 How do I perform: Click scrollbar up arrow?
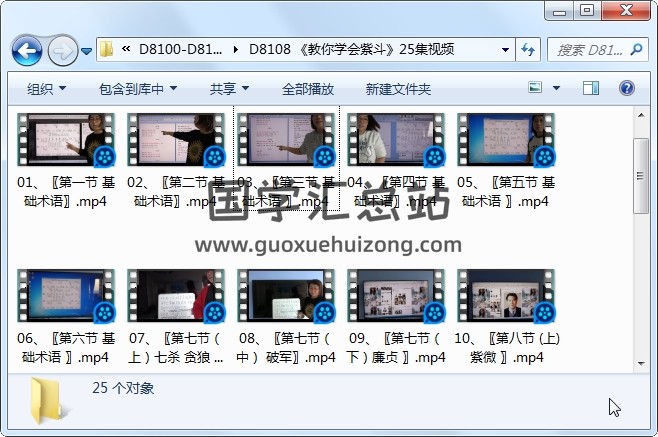pos(641,115)
